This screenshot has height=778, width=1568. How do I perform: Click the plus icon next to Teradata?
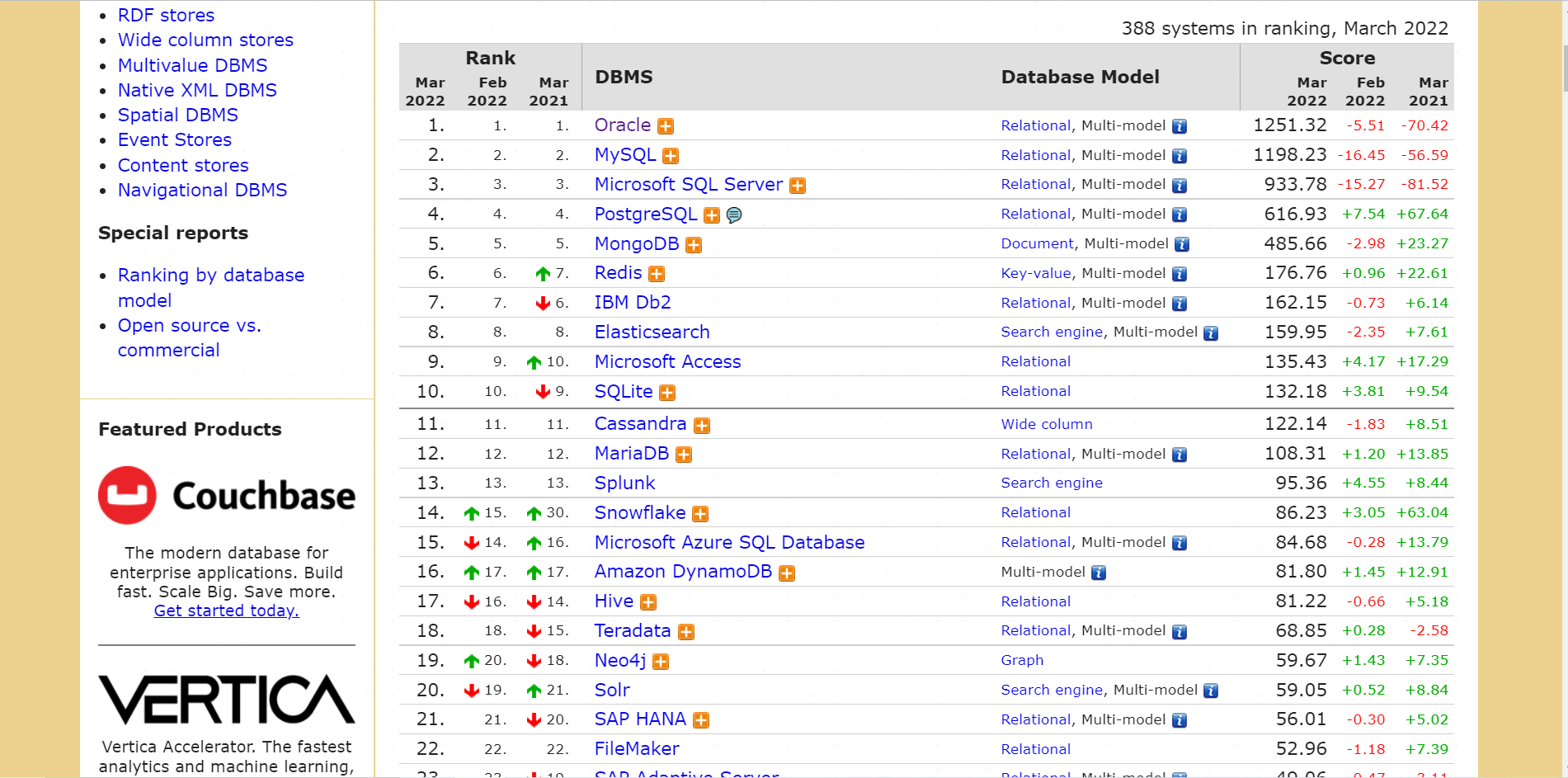coord(686,632)
